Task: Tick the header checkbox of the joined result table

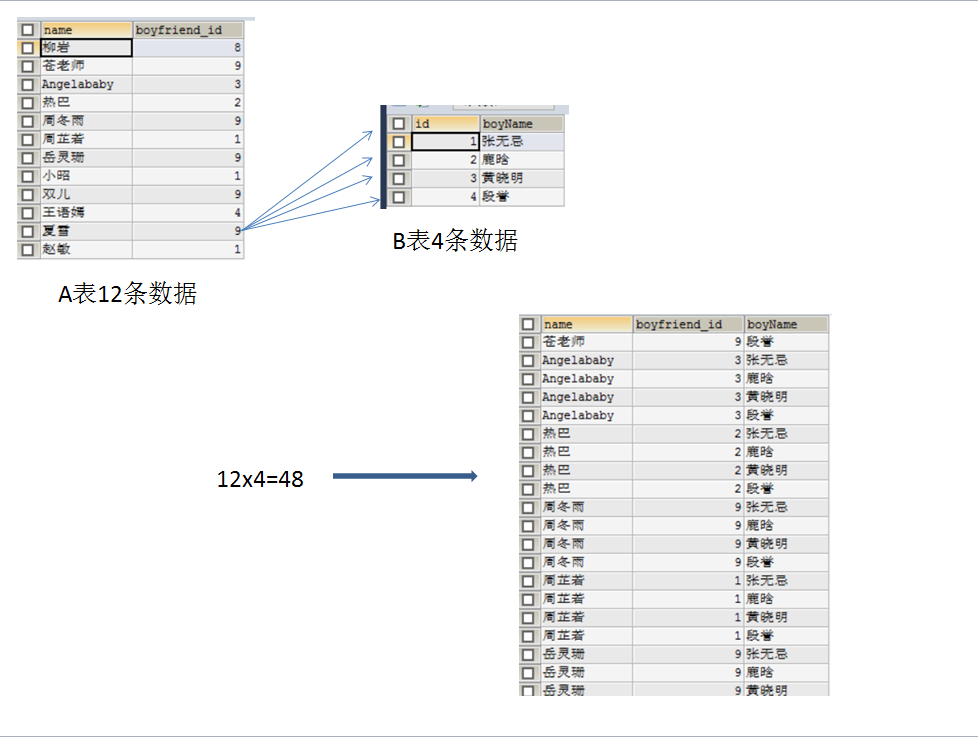Action: point(528,324)
